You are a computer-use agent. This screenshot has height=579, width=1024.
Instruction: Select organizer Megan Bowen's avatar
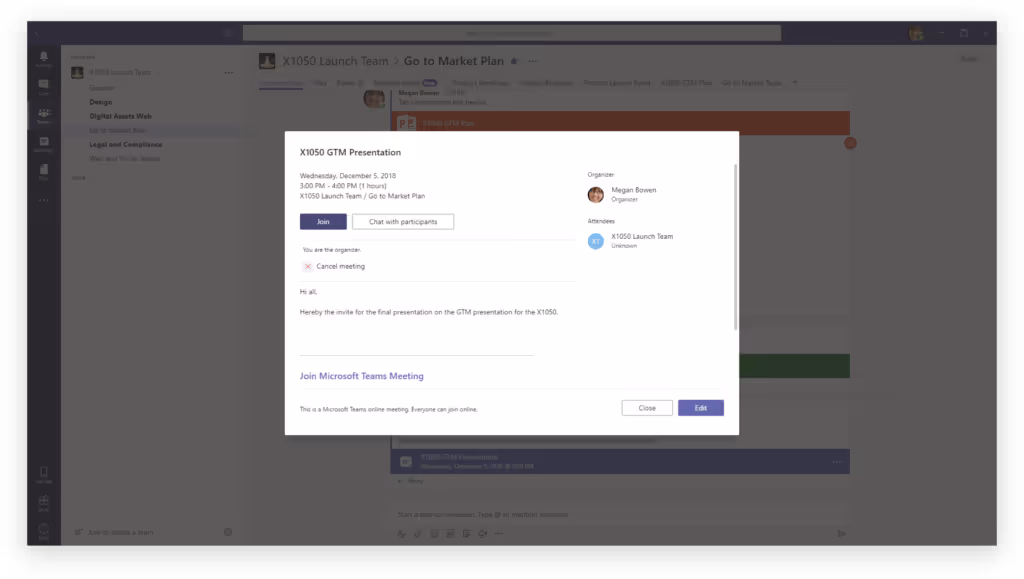click(596, 195)
